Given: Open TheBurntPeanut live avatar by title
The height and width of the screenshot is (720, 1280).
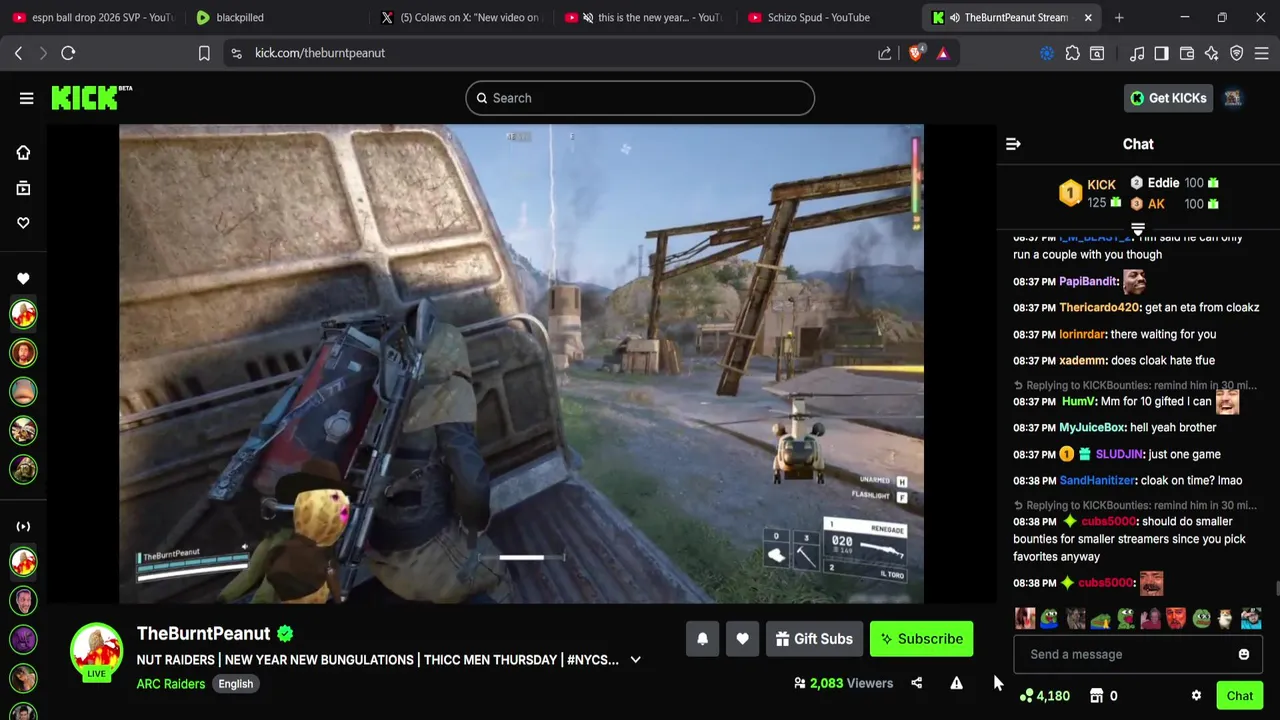Looking at the screenshot, I should pos(96,652).
